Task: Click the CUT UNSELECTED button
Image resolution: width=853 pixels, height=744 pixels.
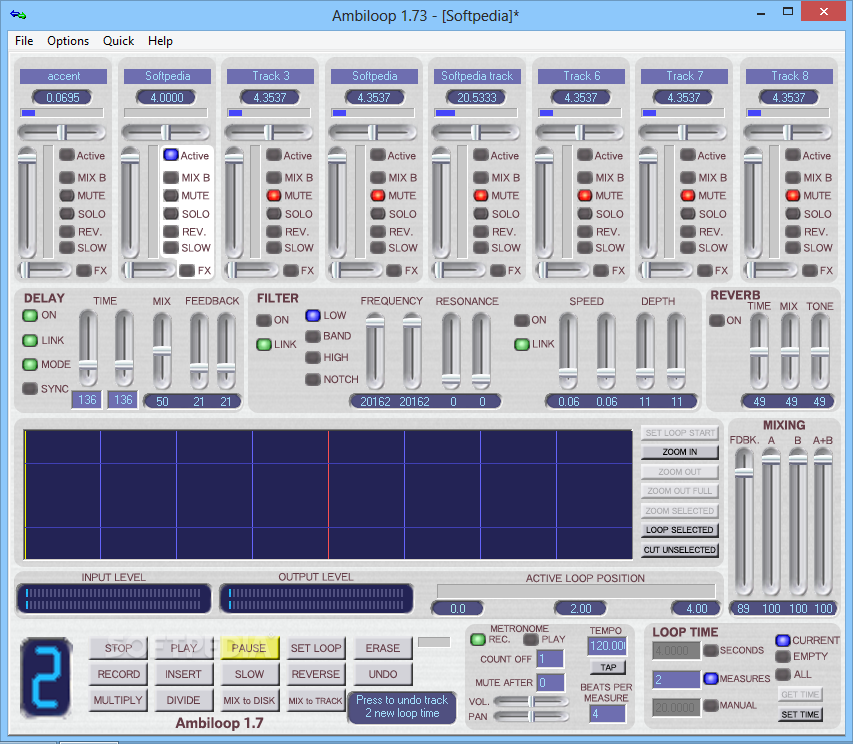Action: point(679,550)
